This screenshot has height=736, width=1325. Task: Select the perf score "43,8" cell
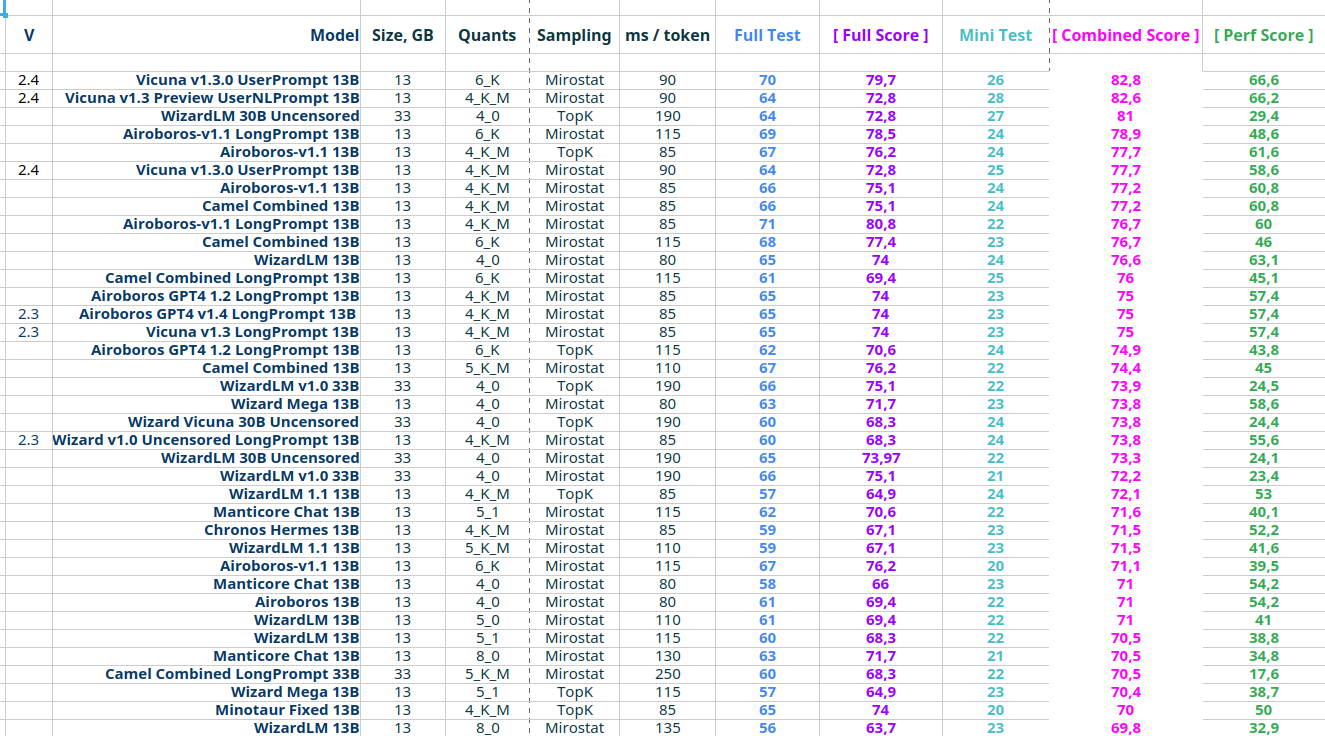(1264, 350)
